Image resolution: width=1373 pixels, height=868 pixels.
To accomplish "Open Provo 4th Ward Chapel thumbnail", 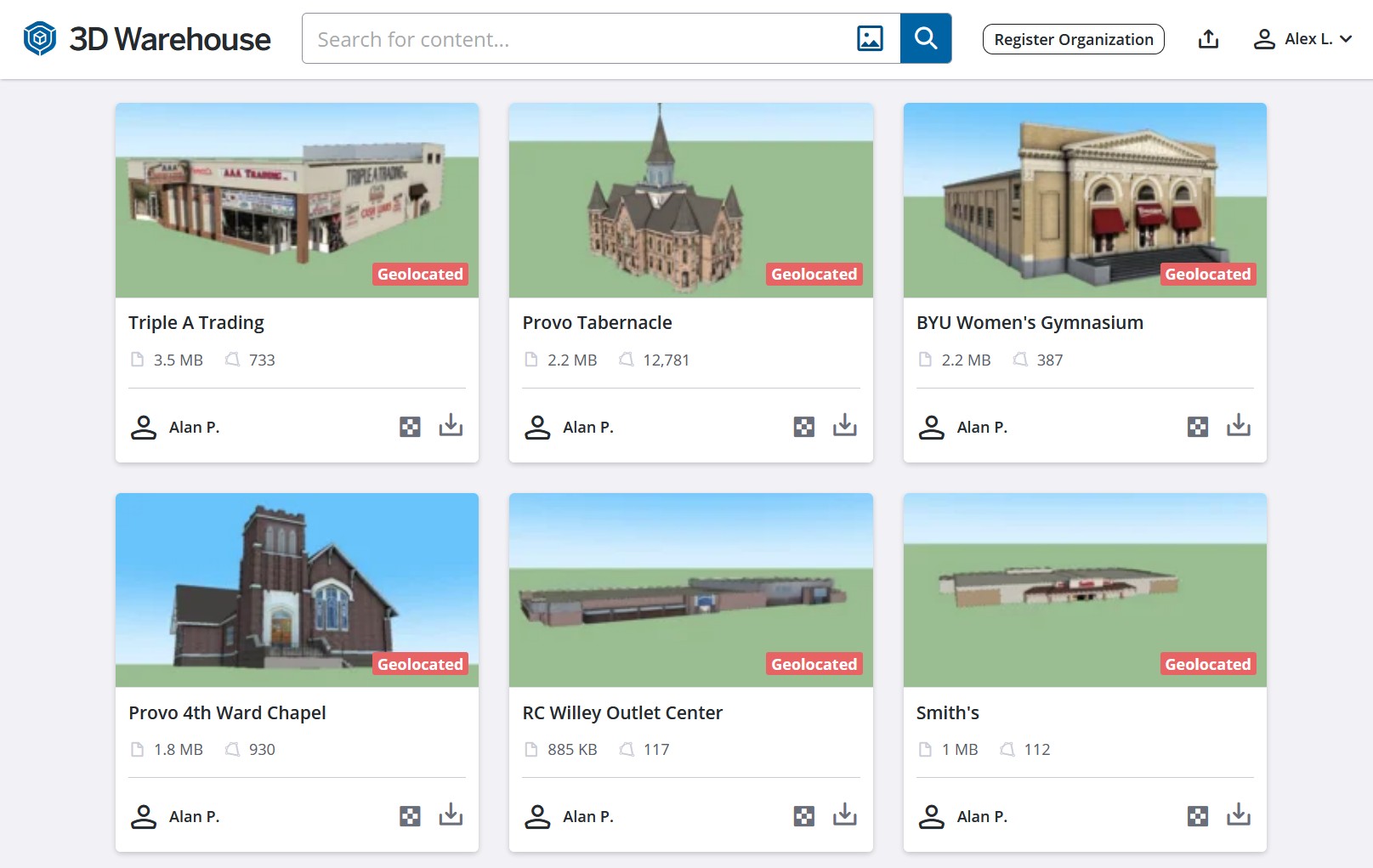I will [x=297, y=590].
